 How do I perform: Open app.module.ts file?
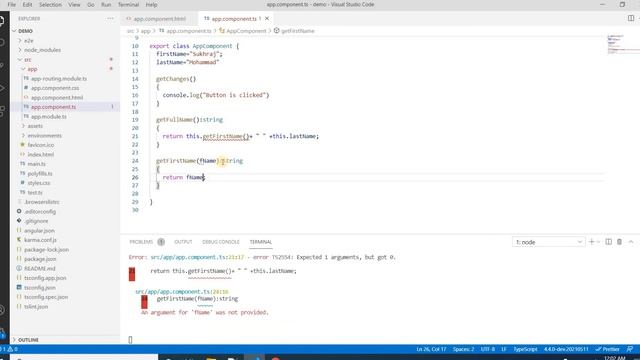[x=49, y=116]
